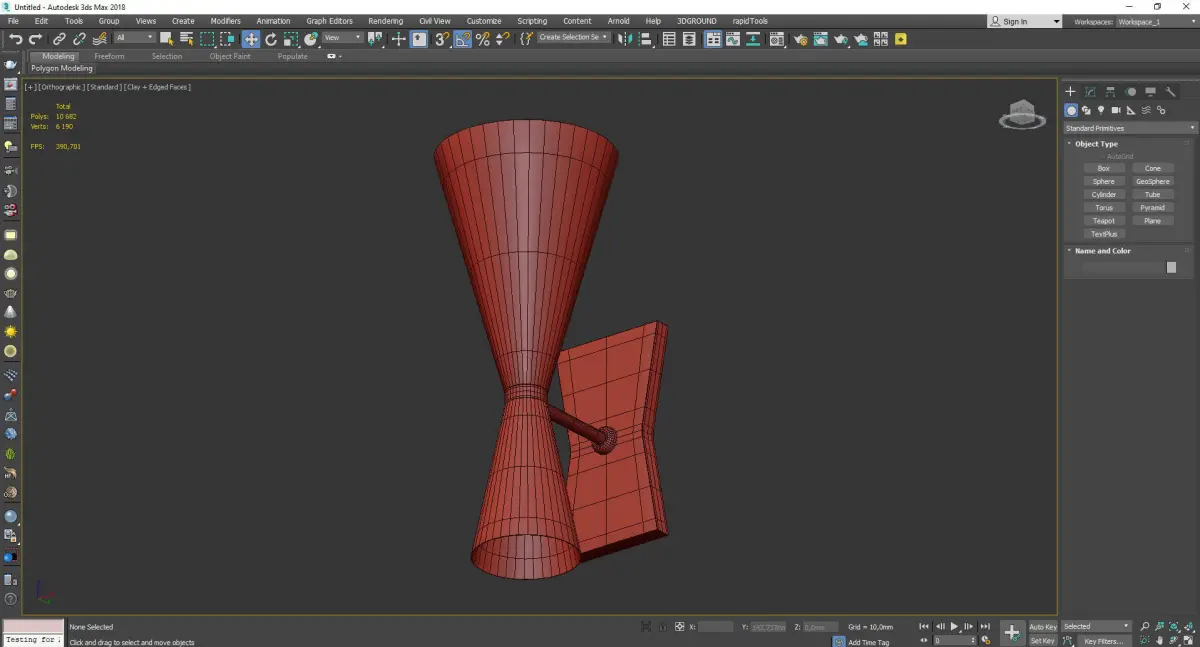Click the GeoSphere primitive button
This screenshot has width=1200, height=647.
(x=1152, y=182)
